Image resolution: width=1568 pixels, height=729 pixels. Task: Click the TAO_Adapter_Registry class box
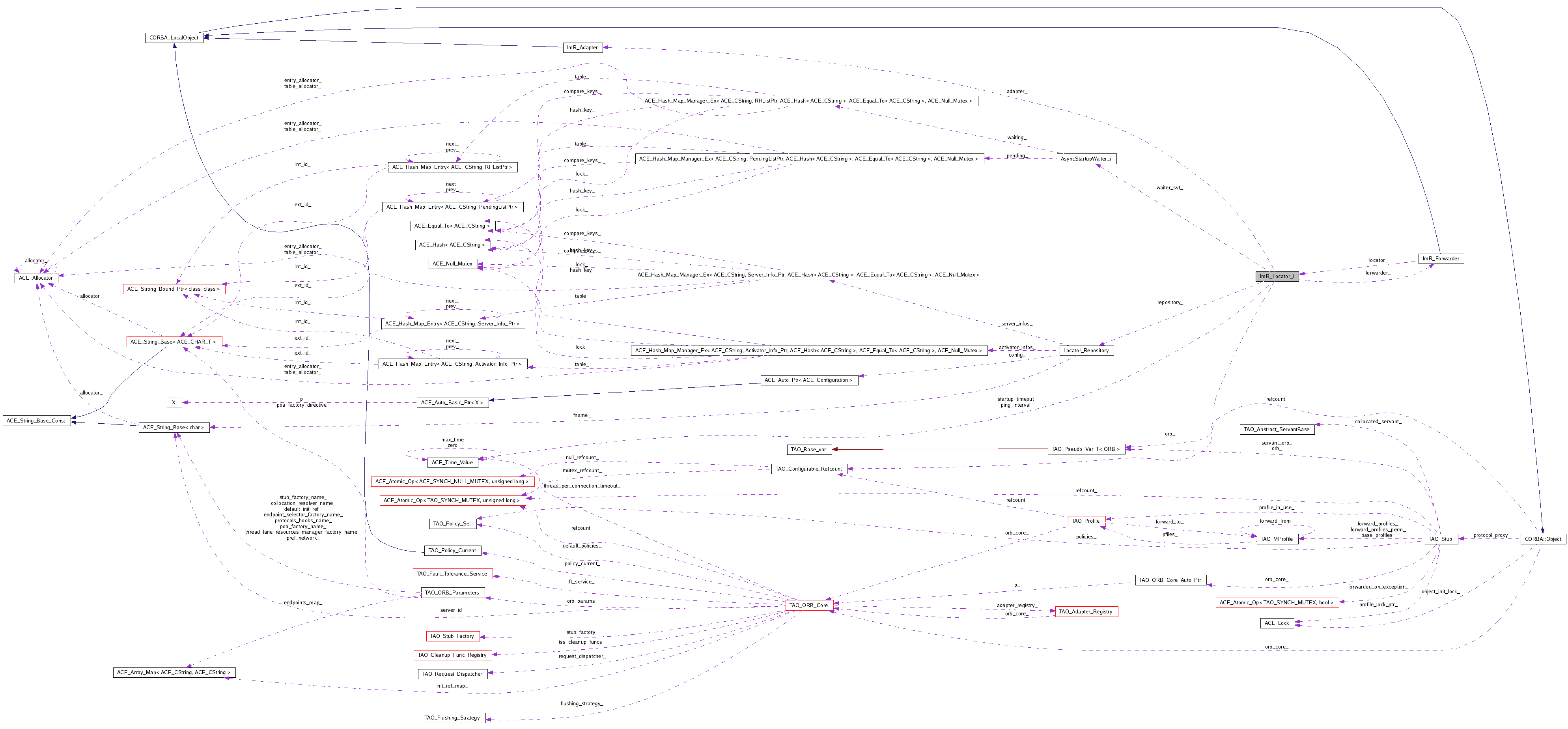click(x=1085, y=611)
